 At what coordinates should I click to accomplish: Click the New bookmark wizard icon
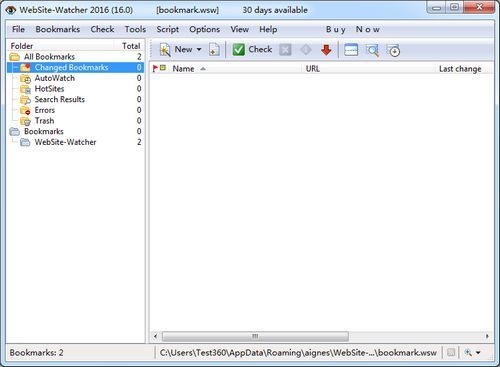(165, 50)
